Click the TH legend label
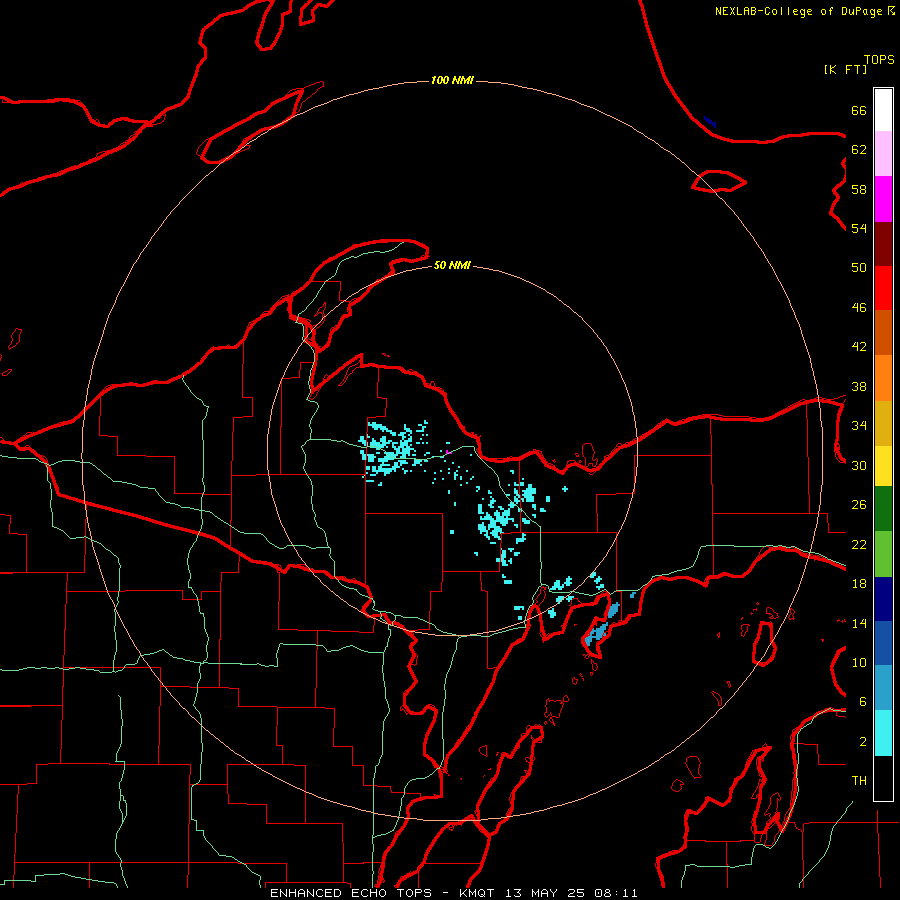This screenshot has height=900, width=900. coord(859,781)
